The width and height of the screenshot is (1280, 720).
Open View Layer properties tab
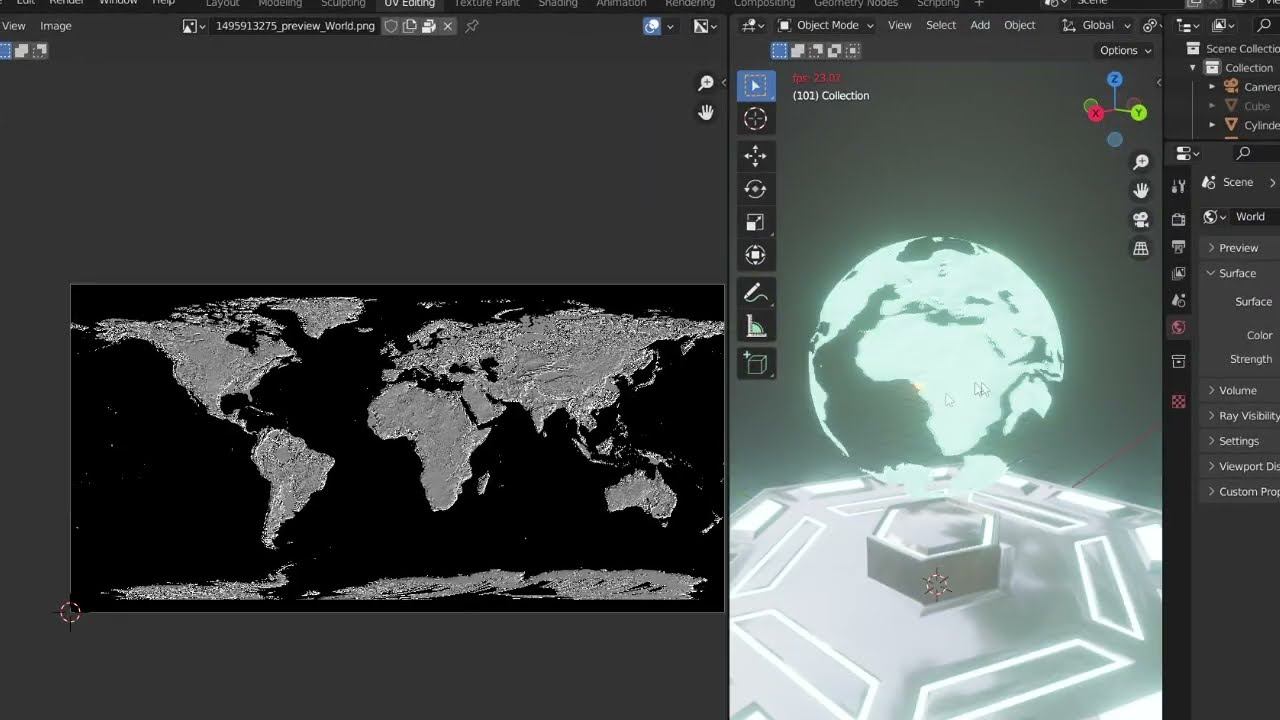[1179, 273]
